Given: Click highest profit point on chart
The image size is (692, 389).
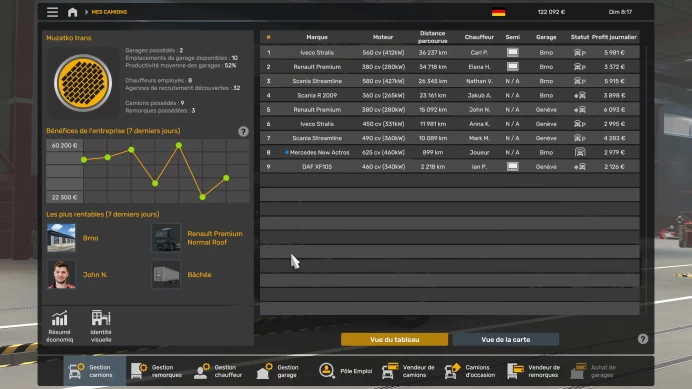Looking at the screenshot, I should (x=179, y=145).
